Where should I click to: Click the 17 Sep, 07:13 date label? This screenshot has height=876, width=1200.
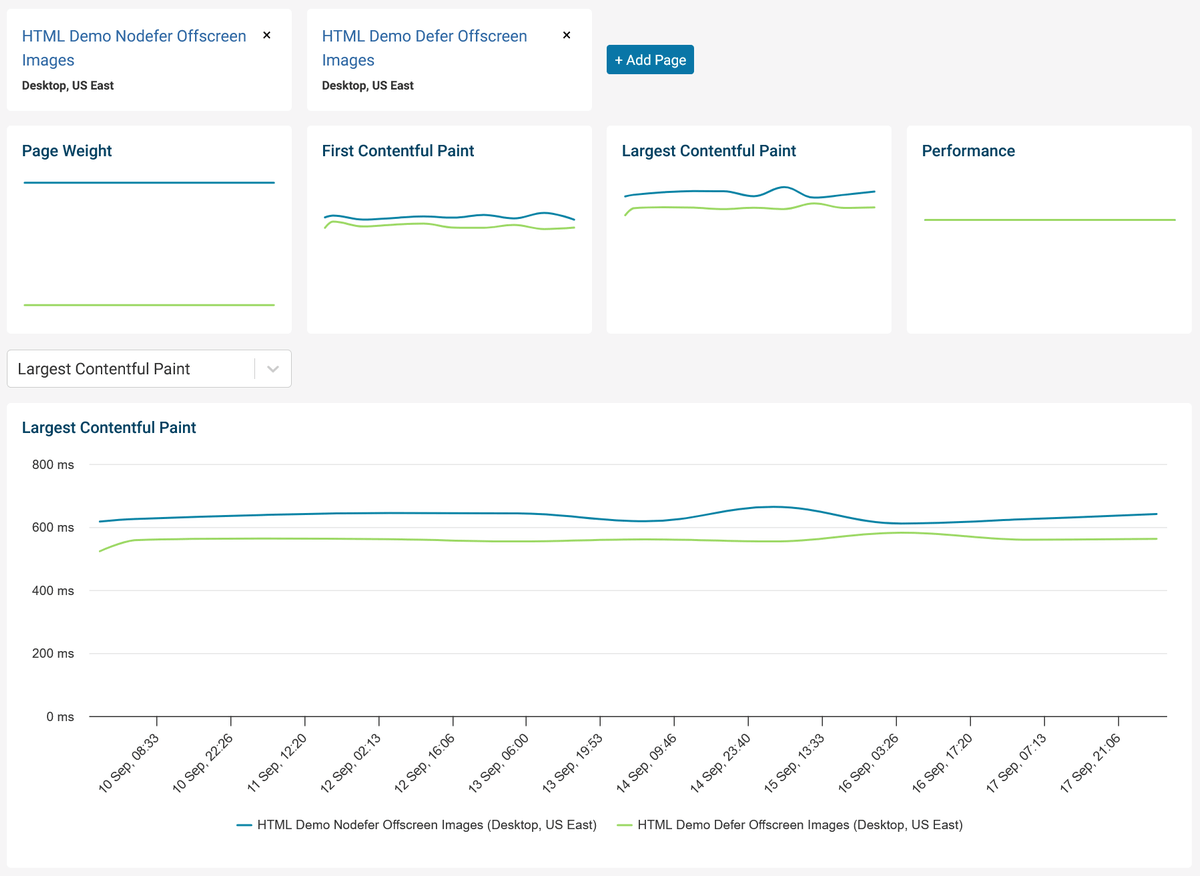click(1016, 763)
